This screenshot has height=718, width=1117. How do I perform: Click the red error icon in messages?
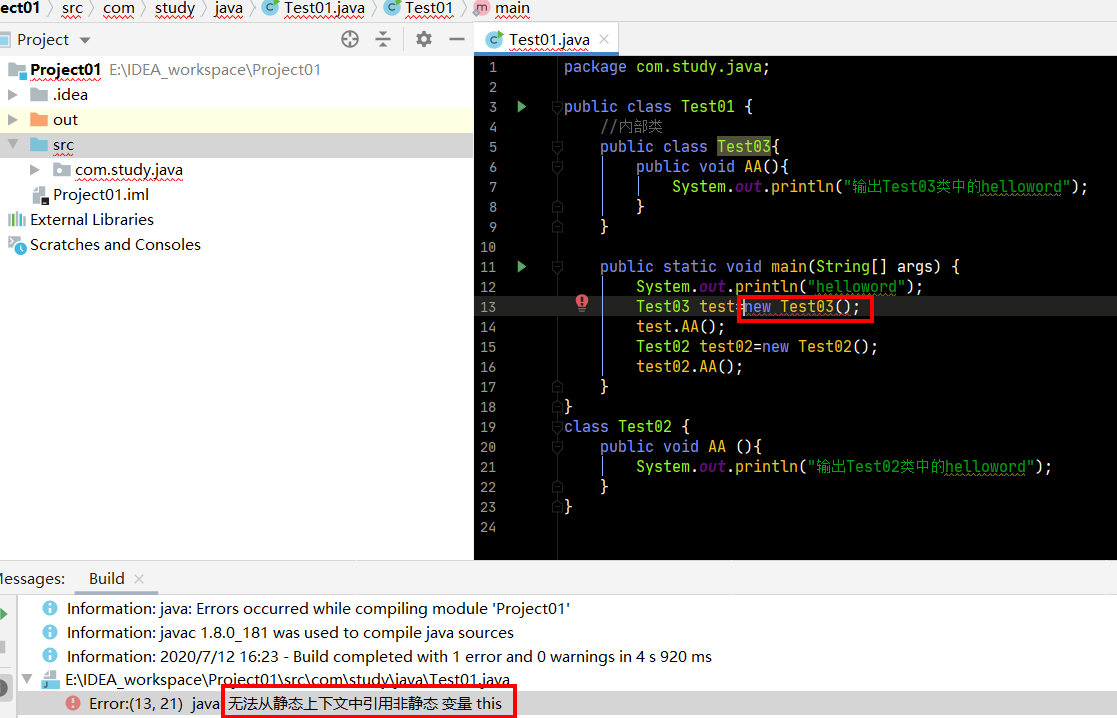73,703
